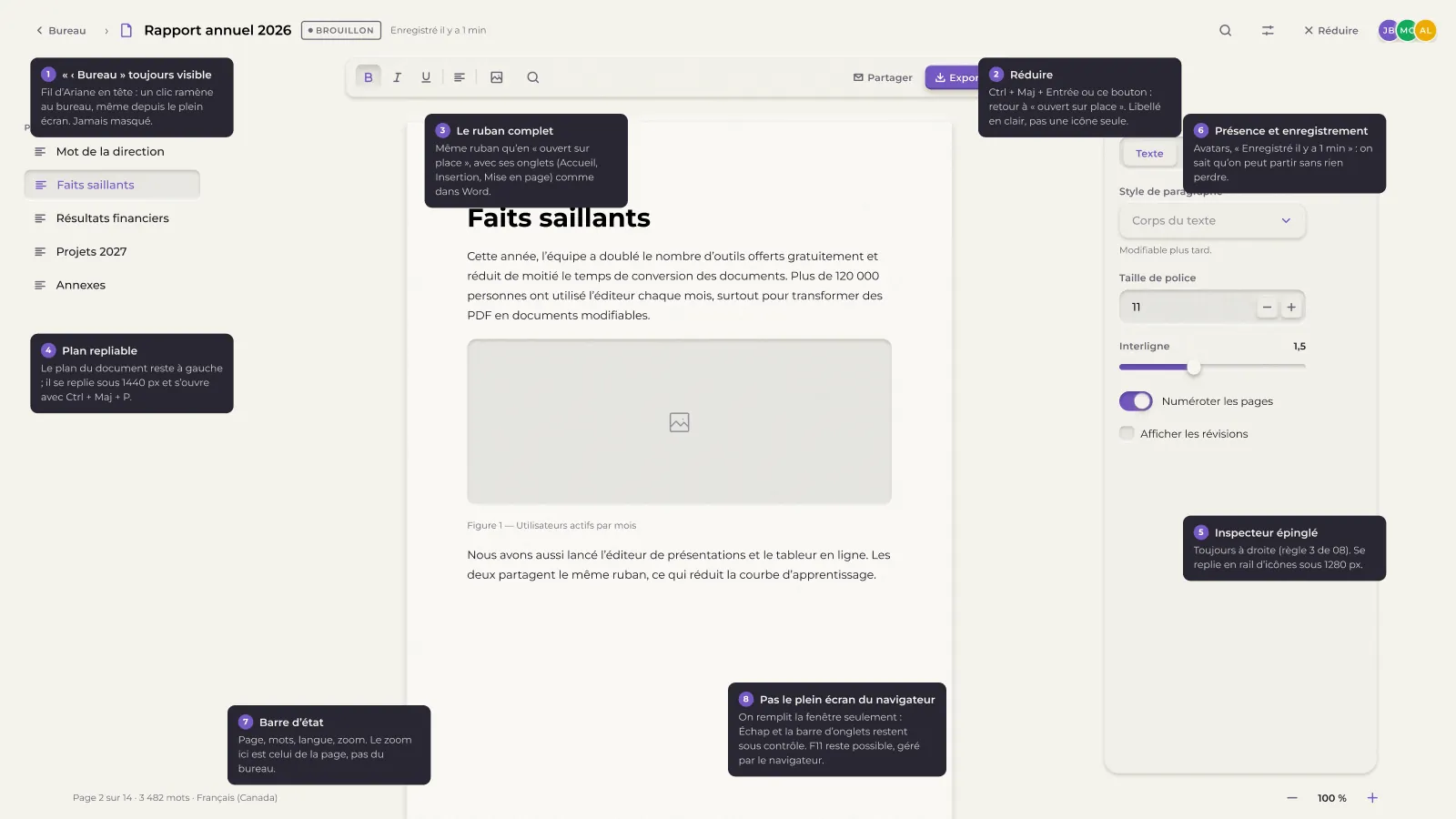Zoom out with the minus icon

[x=1292, y=798]
